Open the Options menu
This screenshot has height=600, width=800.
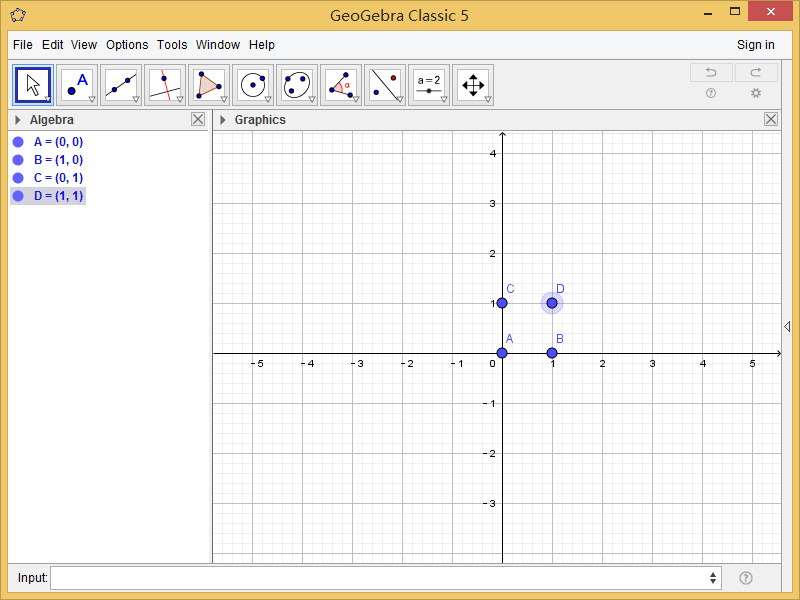coord(127,45)
